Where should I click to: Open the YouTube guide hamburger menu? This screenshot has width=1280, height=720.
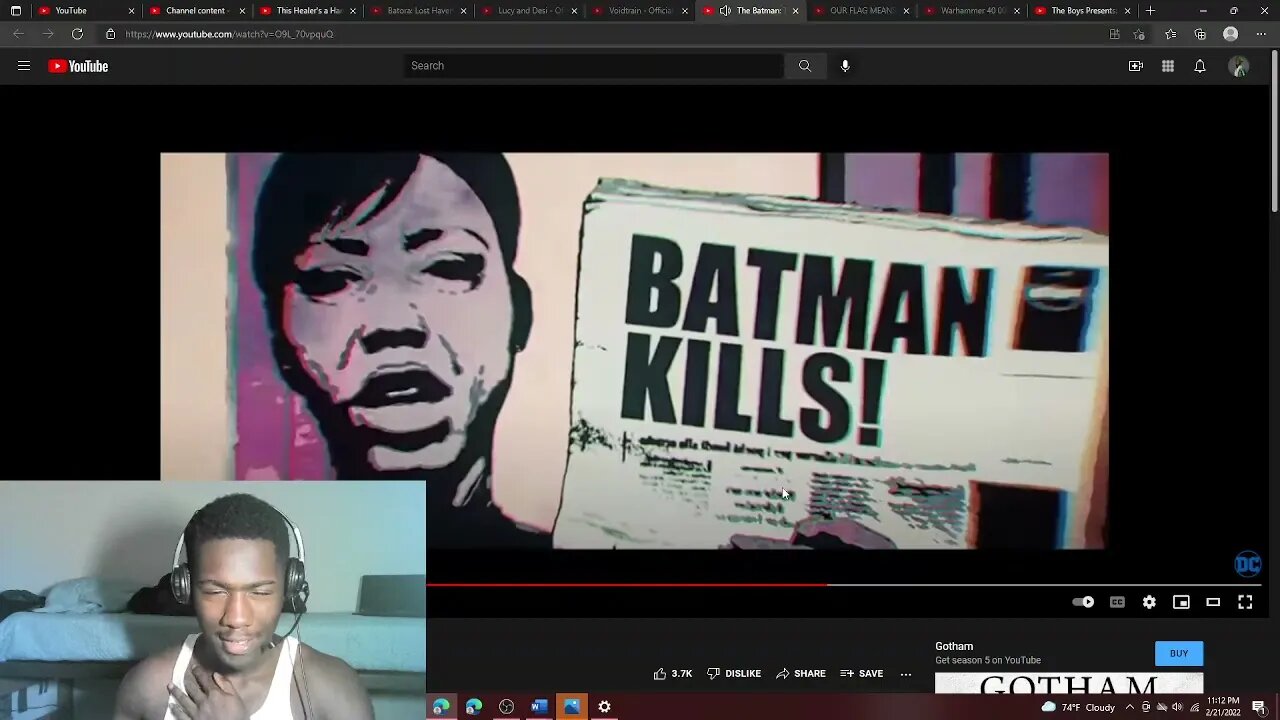click(24, 66)
